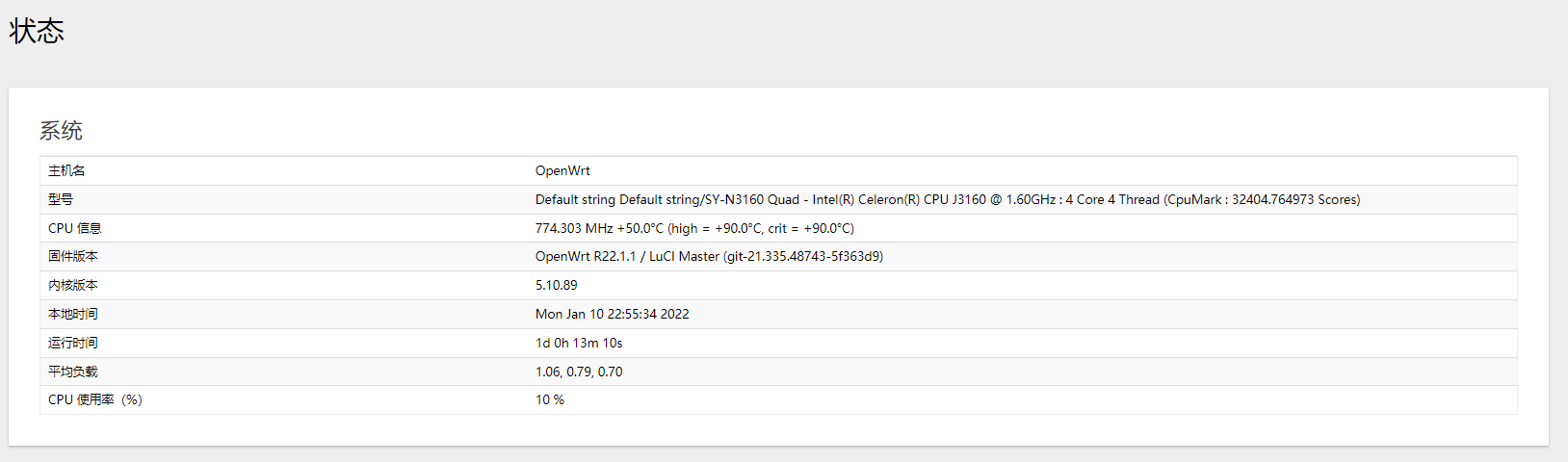
Task: Click the 10 % CPU usage value
Action: (x=550, y=399)
